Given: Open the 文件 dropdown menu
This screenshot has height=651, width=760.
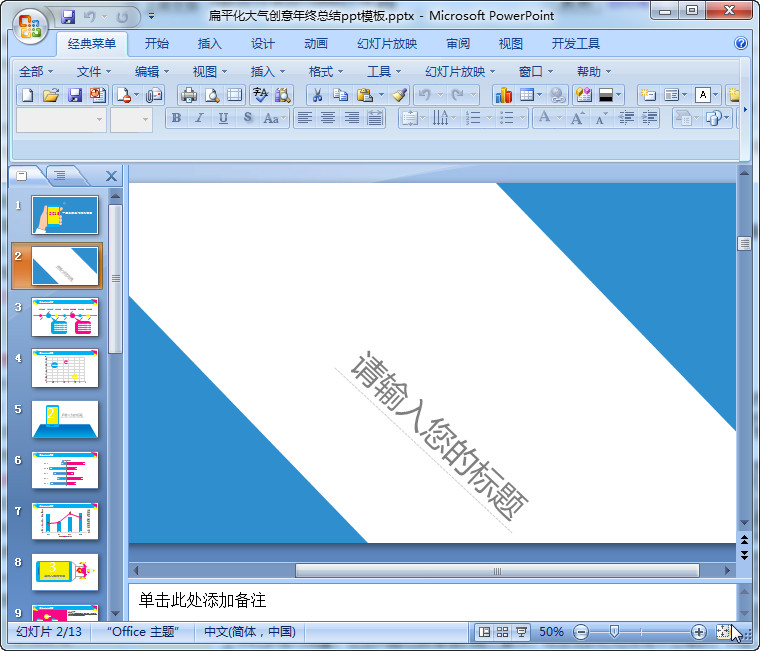Looking at the screenshot, I should (x=94, y=72).
